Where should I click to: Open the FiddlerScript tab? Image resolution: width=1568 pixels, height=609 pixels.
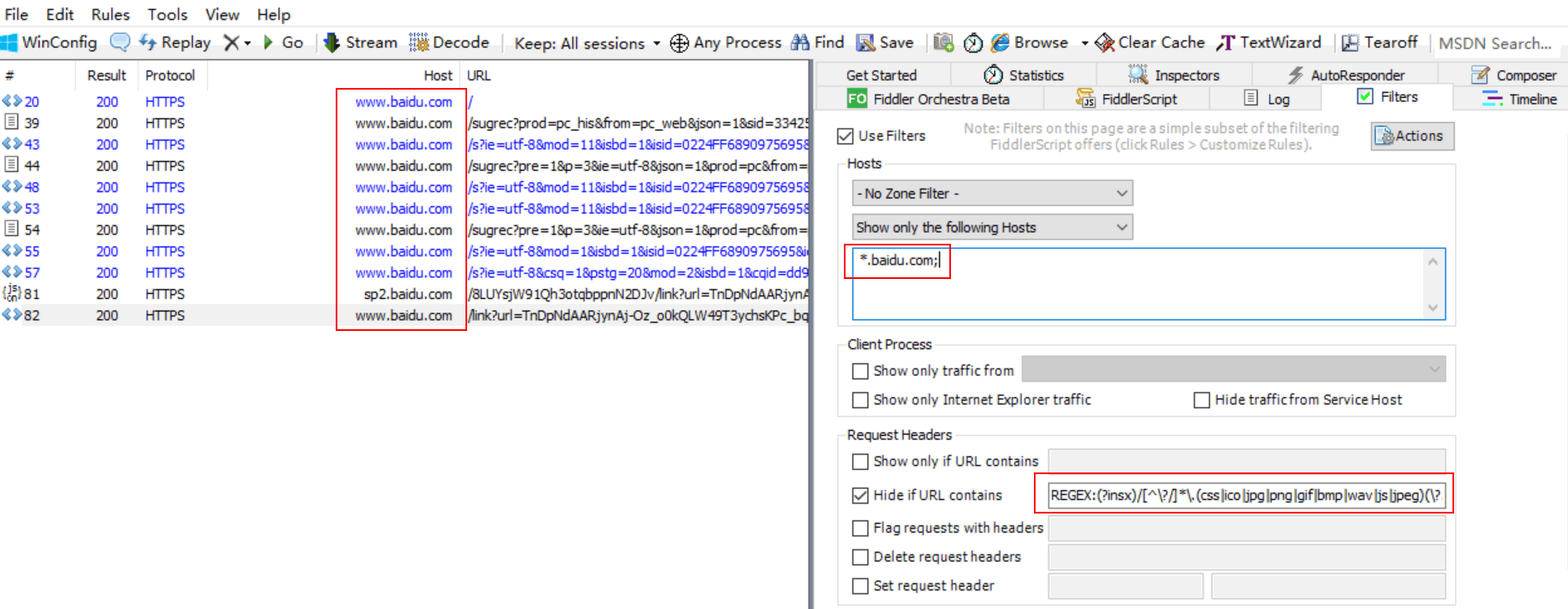pos(1127,99)
